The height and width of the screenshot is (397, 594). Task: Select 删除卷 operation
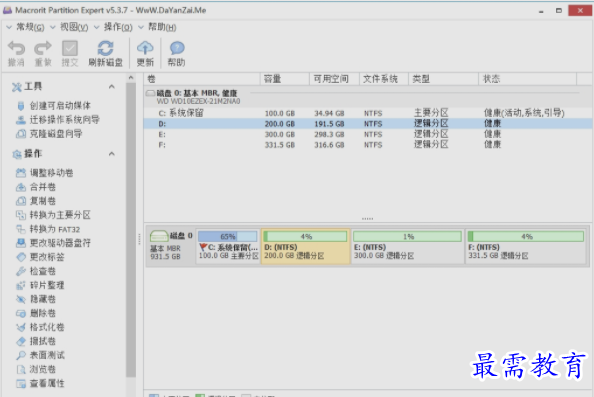[x=36, y=313]
